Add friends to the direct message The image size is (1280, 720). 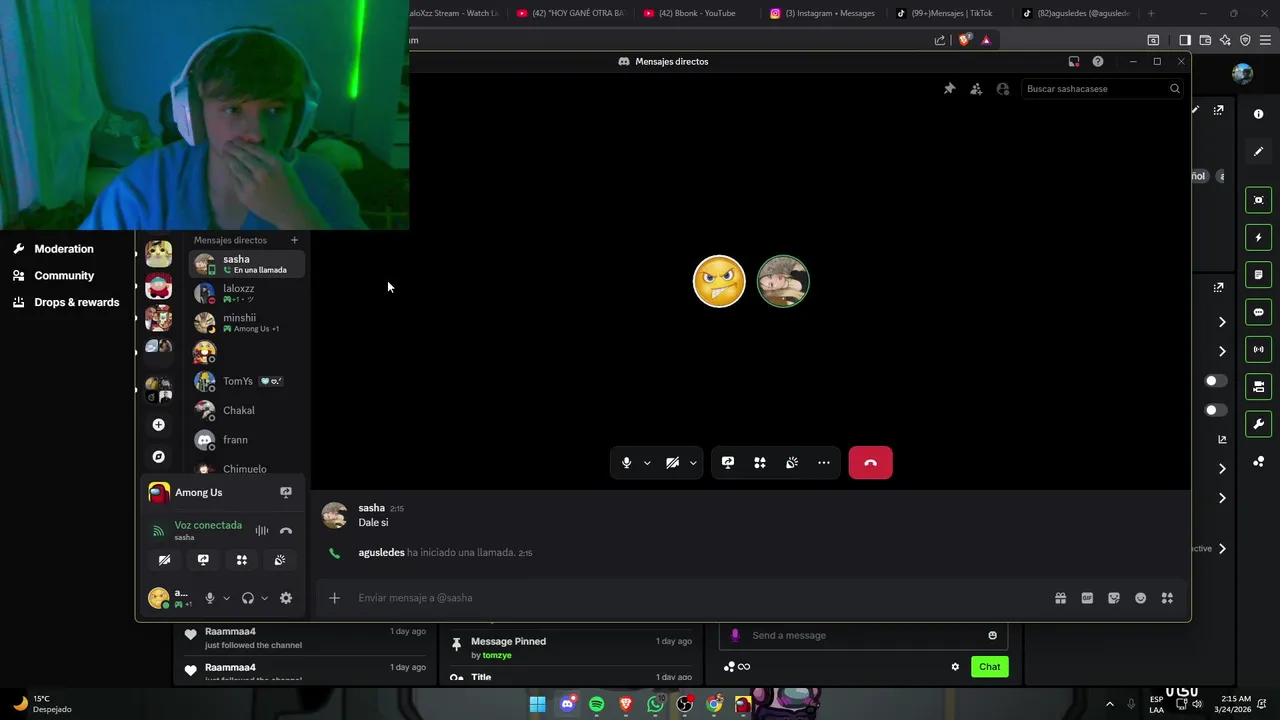click(x=976, y=89)
